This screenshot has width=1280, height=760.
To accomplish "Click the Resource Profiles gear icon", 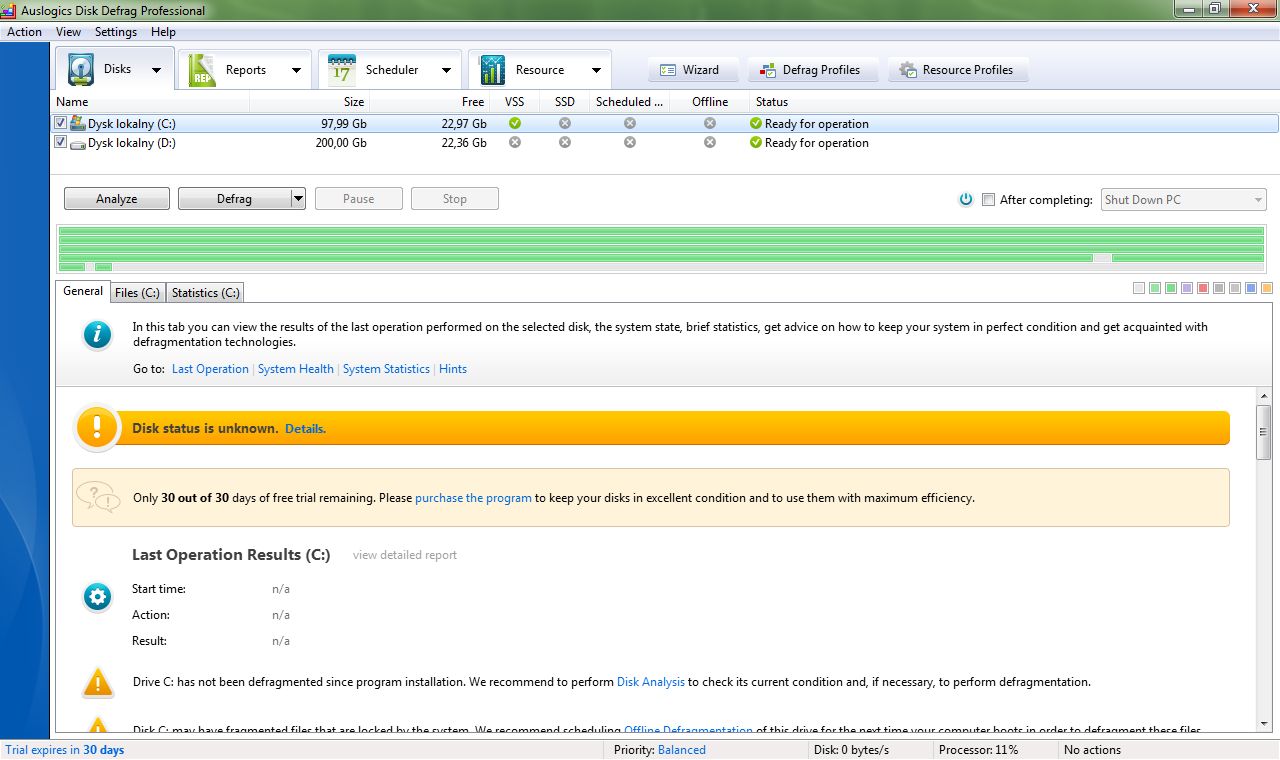I will point(908,70).
